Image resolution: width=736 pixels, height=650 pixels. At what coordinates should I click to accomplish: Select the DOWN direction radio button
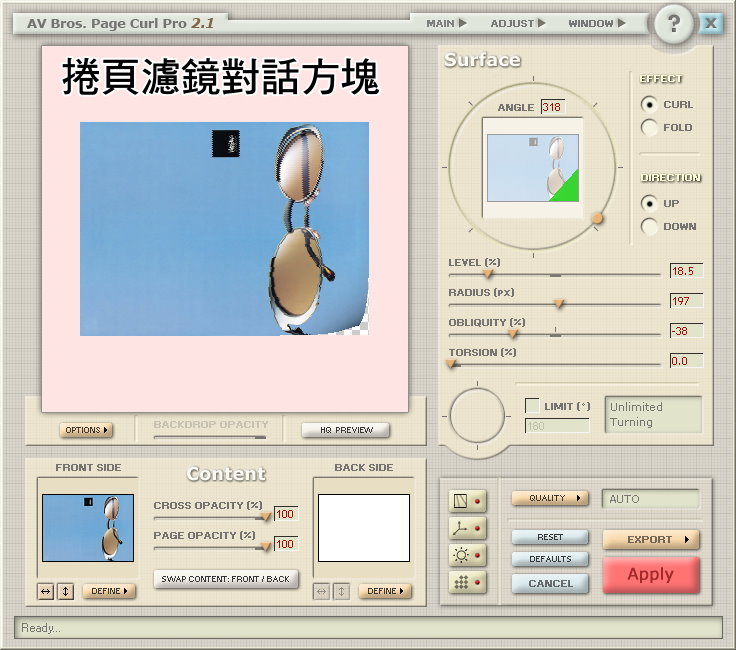pos(649,226)
